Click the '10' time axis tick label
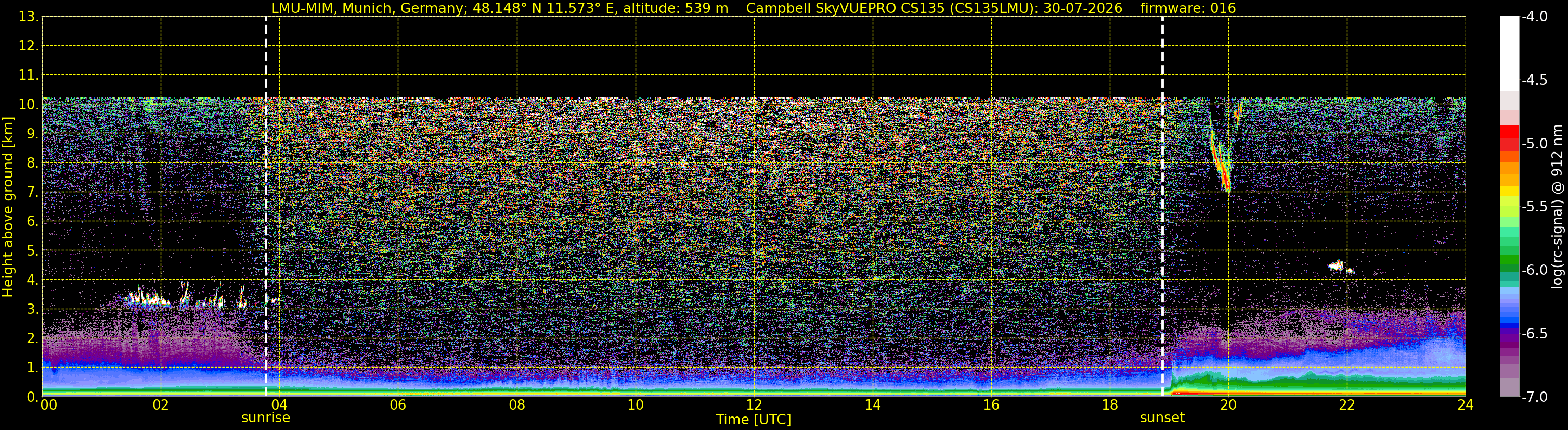Image resolution: width=1568 pixels, height=430 pixels. [x=636, y=405]
